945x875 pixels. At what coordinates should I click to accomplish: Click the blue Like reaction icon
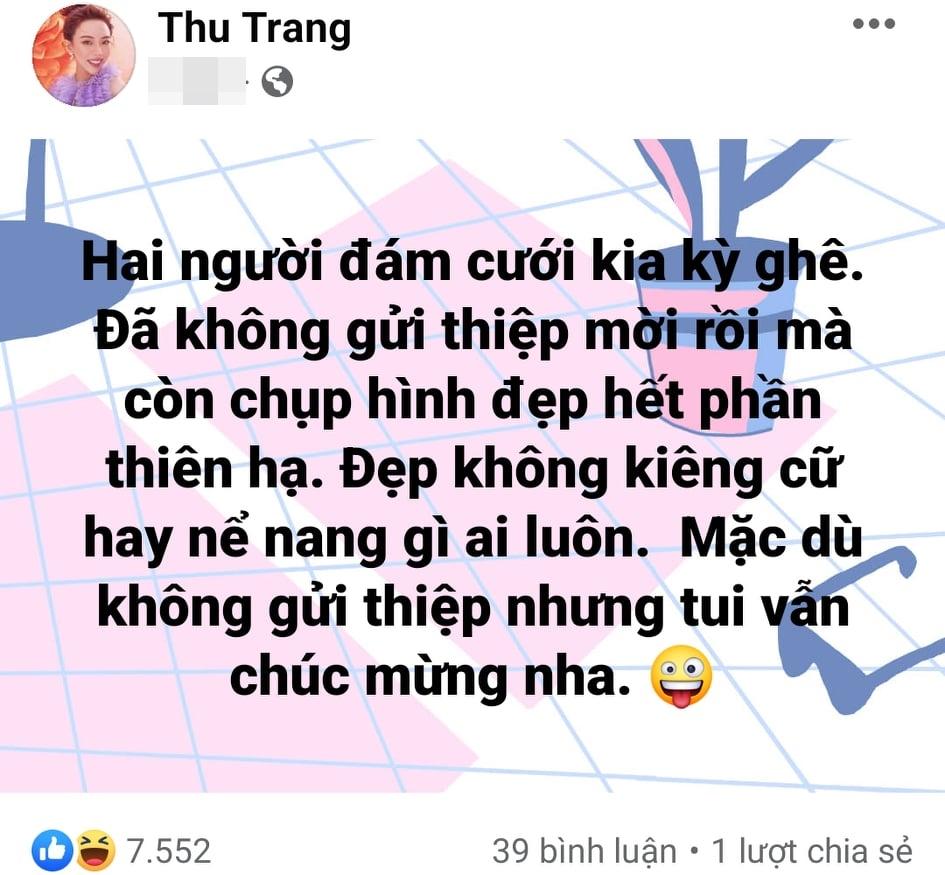click(x=52, y=850)
